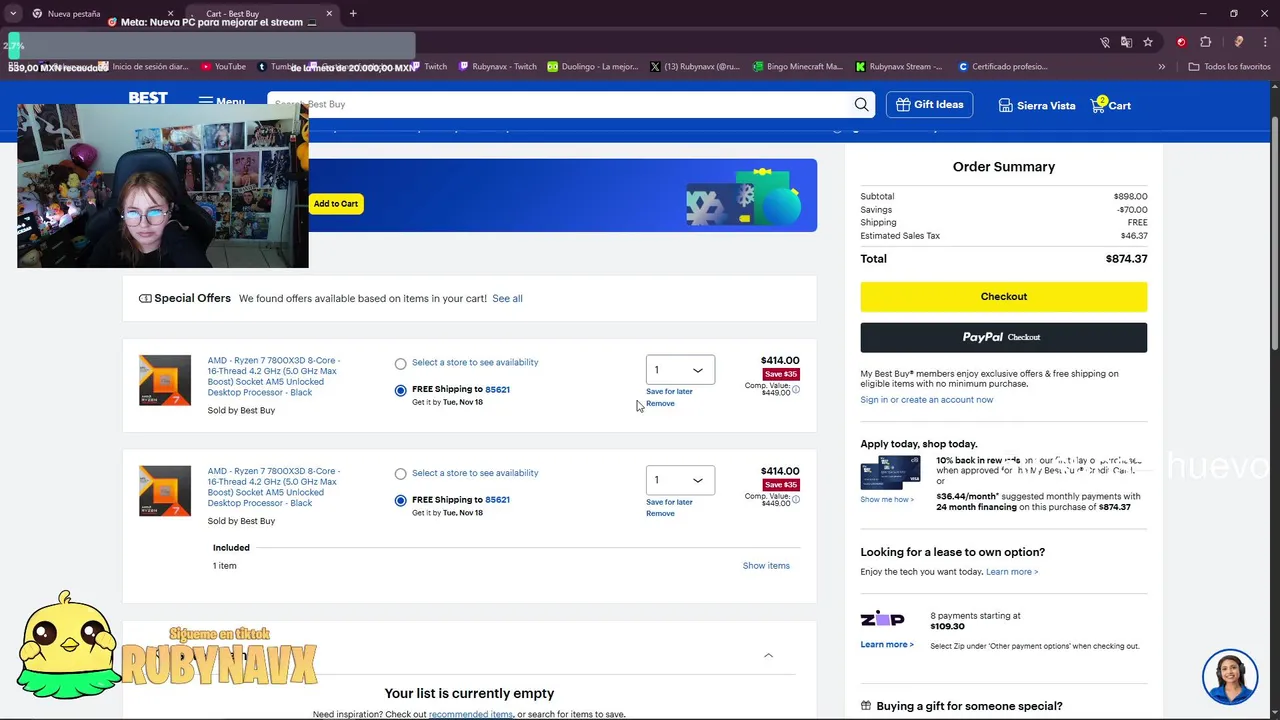This screenshot has height=720, width=1280.
Task: Open the new tab plus button
Action: 353,13
